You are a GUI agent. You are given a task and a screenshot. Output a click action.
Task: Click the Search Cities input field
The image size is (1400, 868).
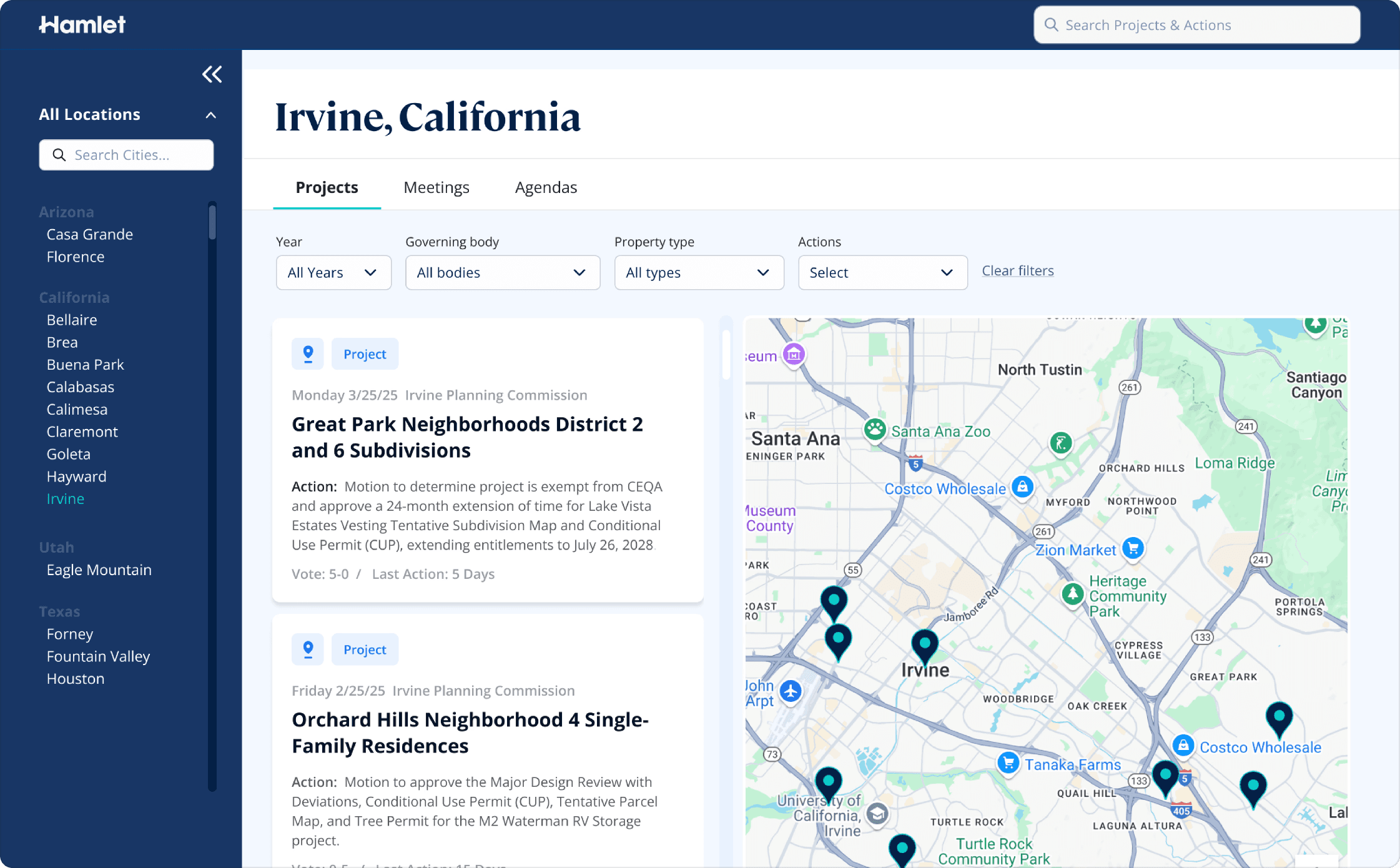tap(126, 155)
